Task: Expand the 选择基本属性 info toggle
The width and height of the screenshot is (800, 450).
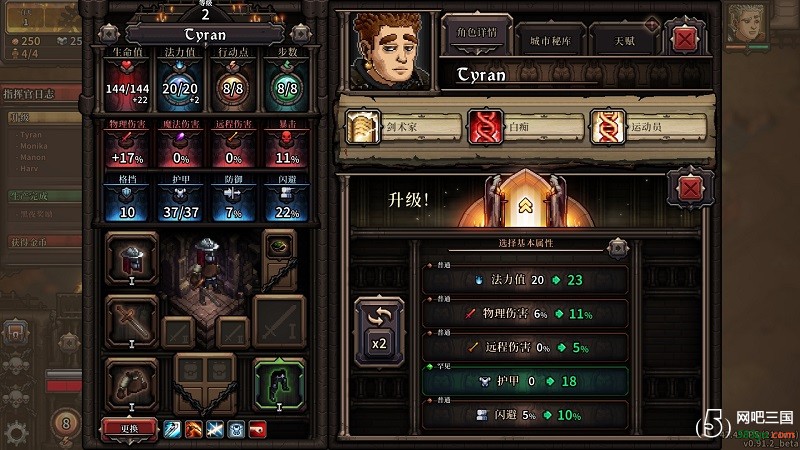Action: (x=618, y=248)
